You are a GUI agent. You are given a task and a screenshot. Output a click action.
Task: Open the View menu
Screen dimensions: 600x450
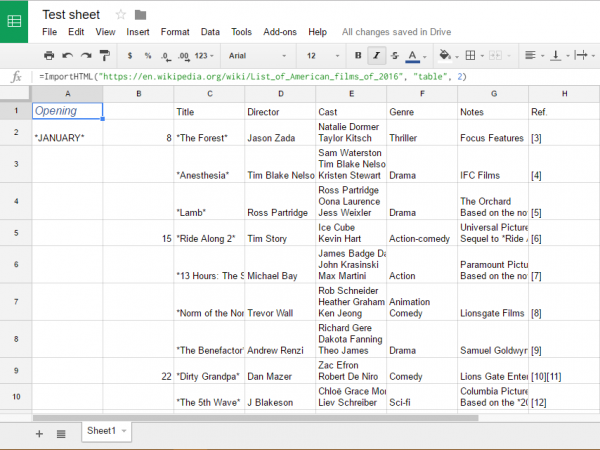coord(105,32)
